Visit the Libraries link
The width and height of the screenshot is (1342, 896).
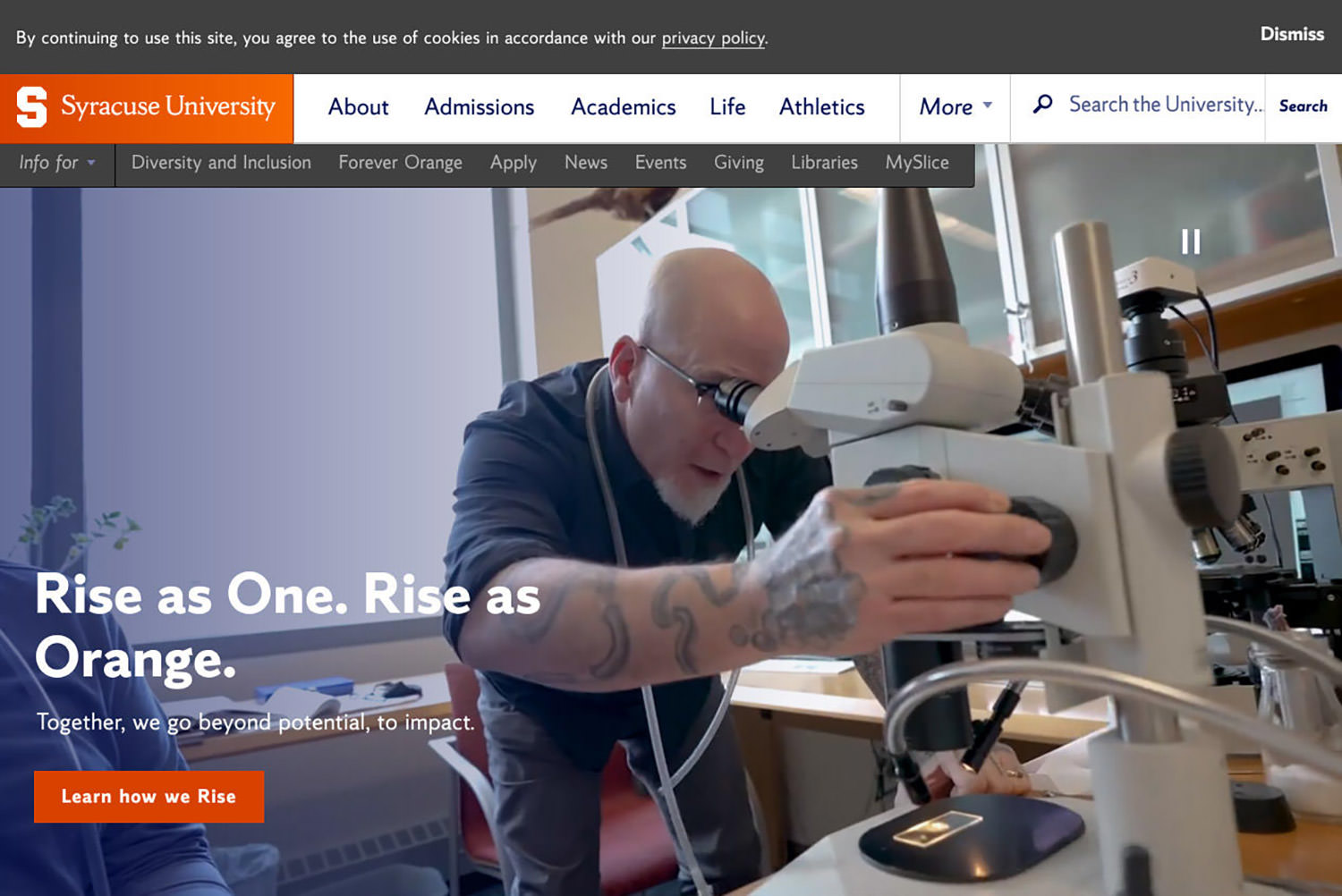[x=824, y=163]
